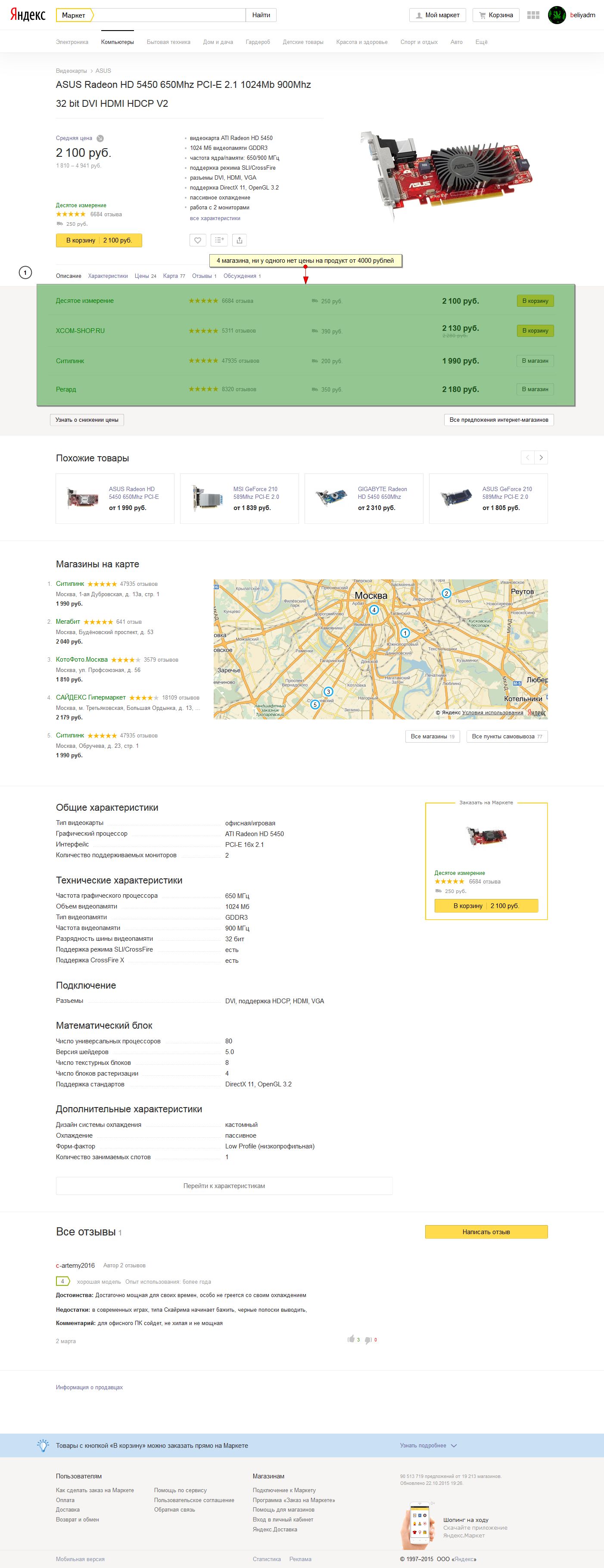
Task: Click Все пункты самовывоза 77
Action: 507,737
